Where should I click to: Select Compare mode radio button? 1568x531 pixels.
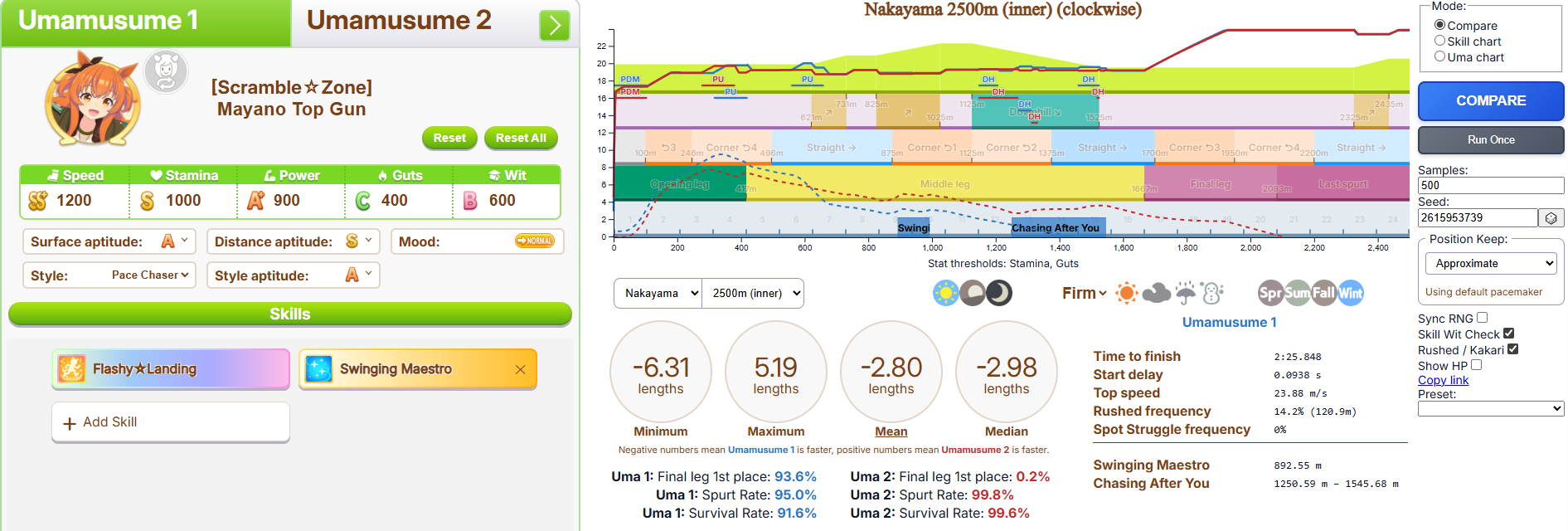pos(1440,25)
